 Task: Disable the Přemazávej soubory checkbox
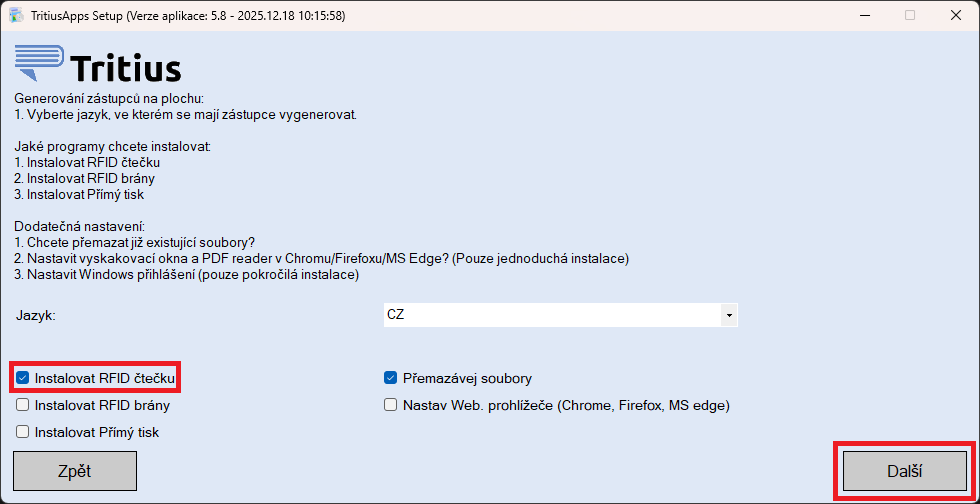pos(391,379)
